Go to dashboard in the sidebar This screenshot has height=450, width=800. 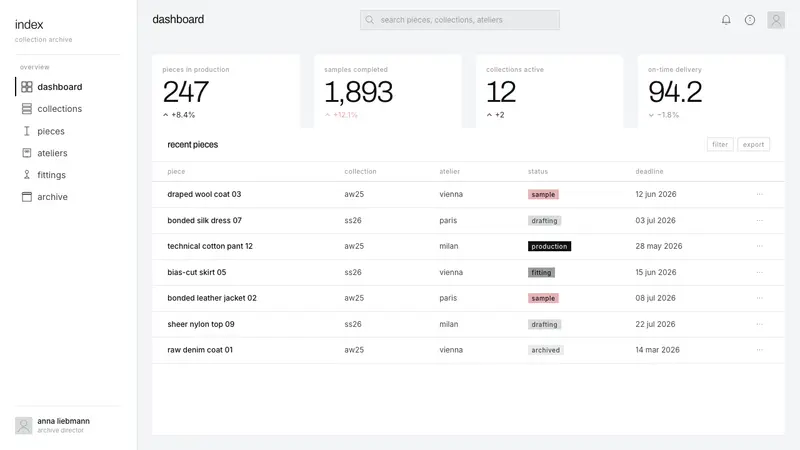[67, 87]
